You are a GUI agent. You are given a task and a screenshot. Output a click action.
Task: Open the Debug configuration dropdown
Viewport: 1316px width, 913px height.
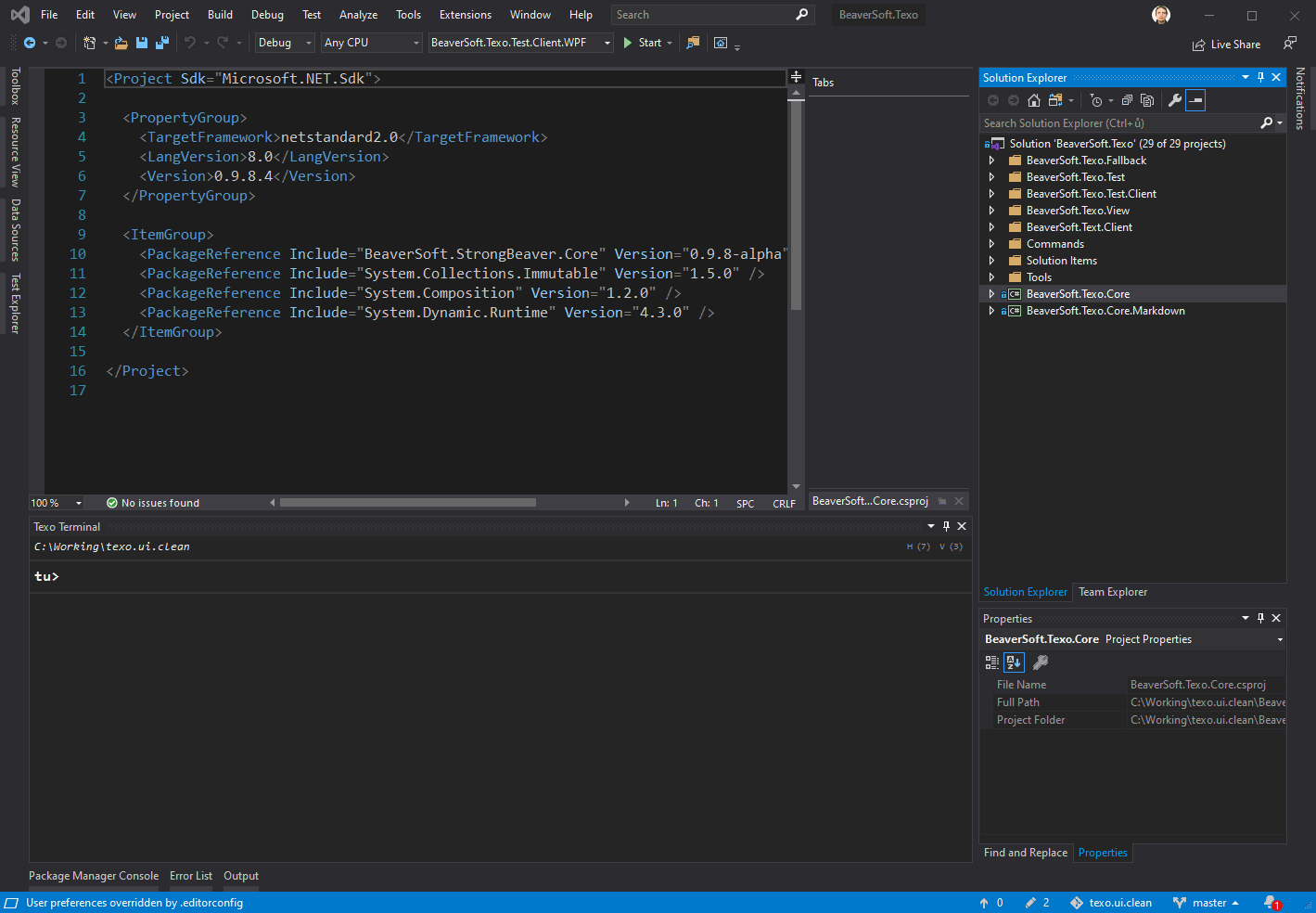(285, 43)
